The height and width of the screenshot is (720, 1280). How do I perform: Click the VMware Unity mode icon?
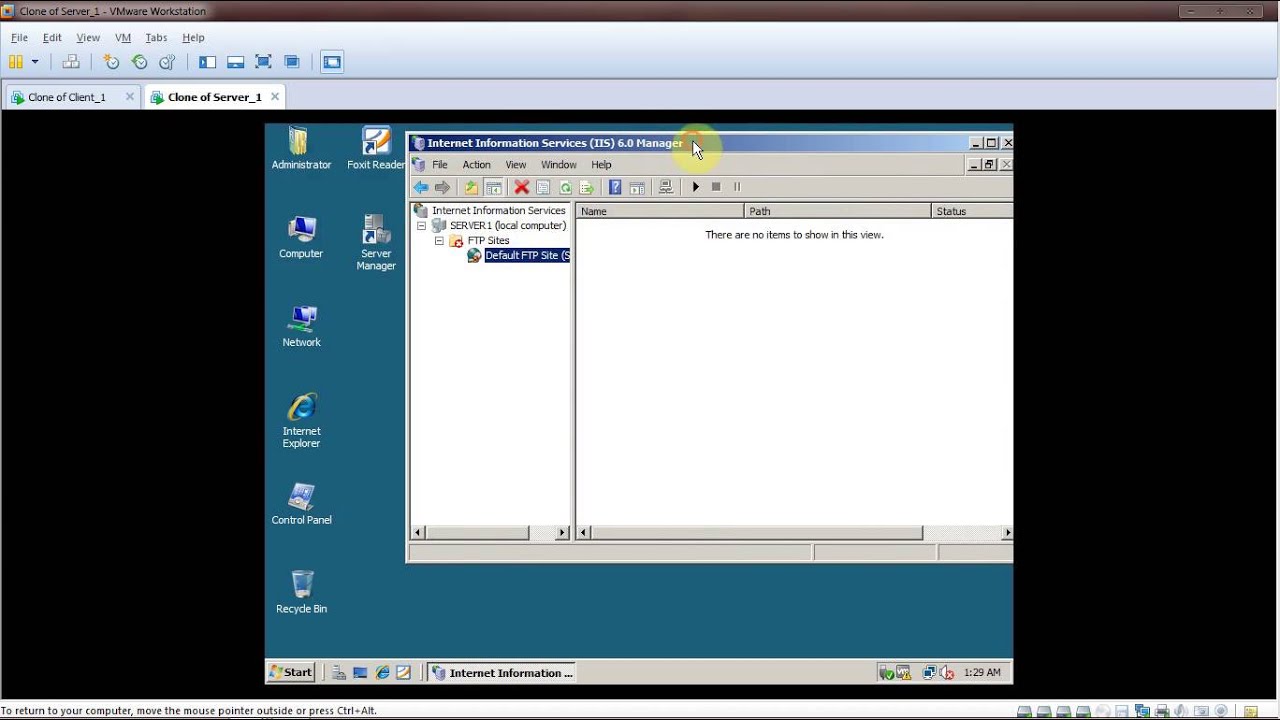(x=291, y=62)
